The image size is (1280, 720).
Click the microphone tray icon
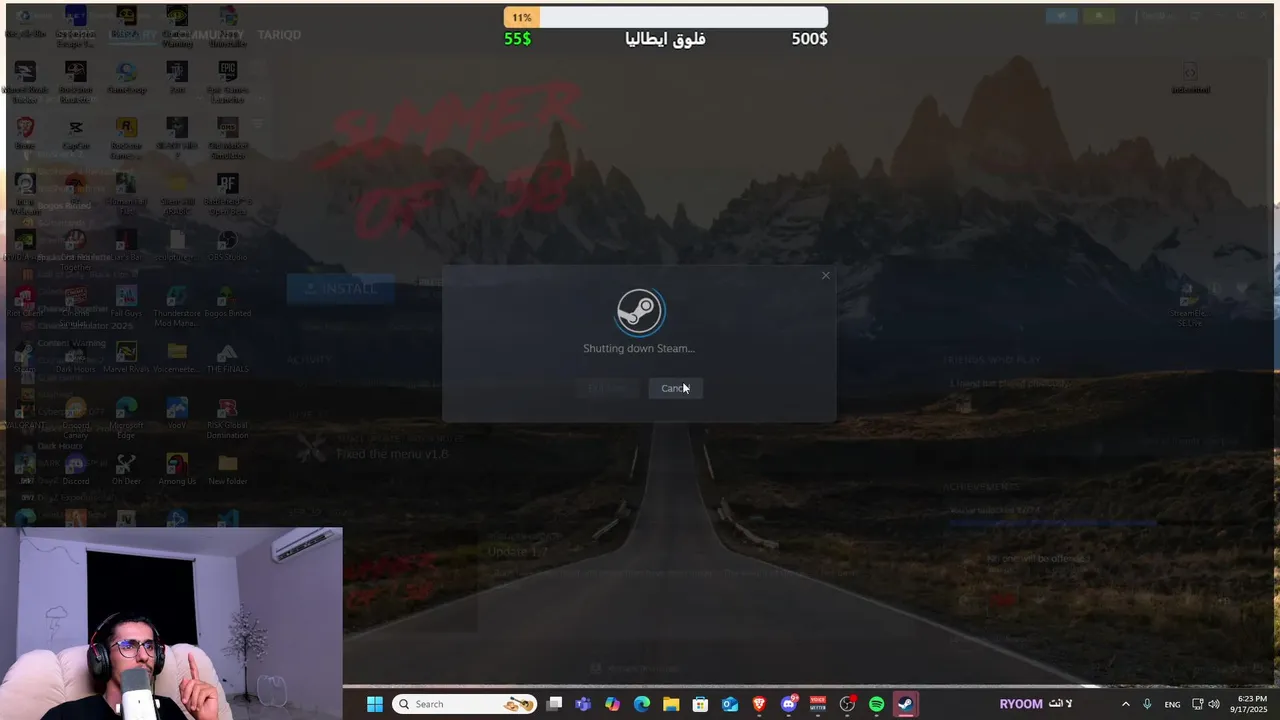tap(1147, 704)
